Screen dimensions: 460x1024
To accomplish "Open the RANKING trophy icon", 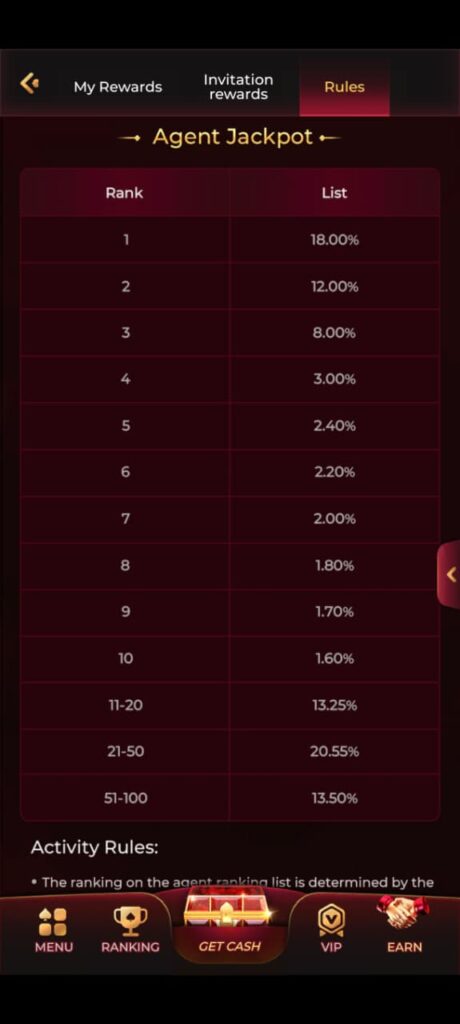I will pyautogui.click(x=130, y=921).
